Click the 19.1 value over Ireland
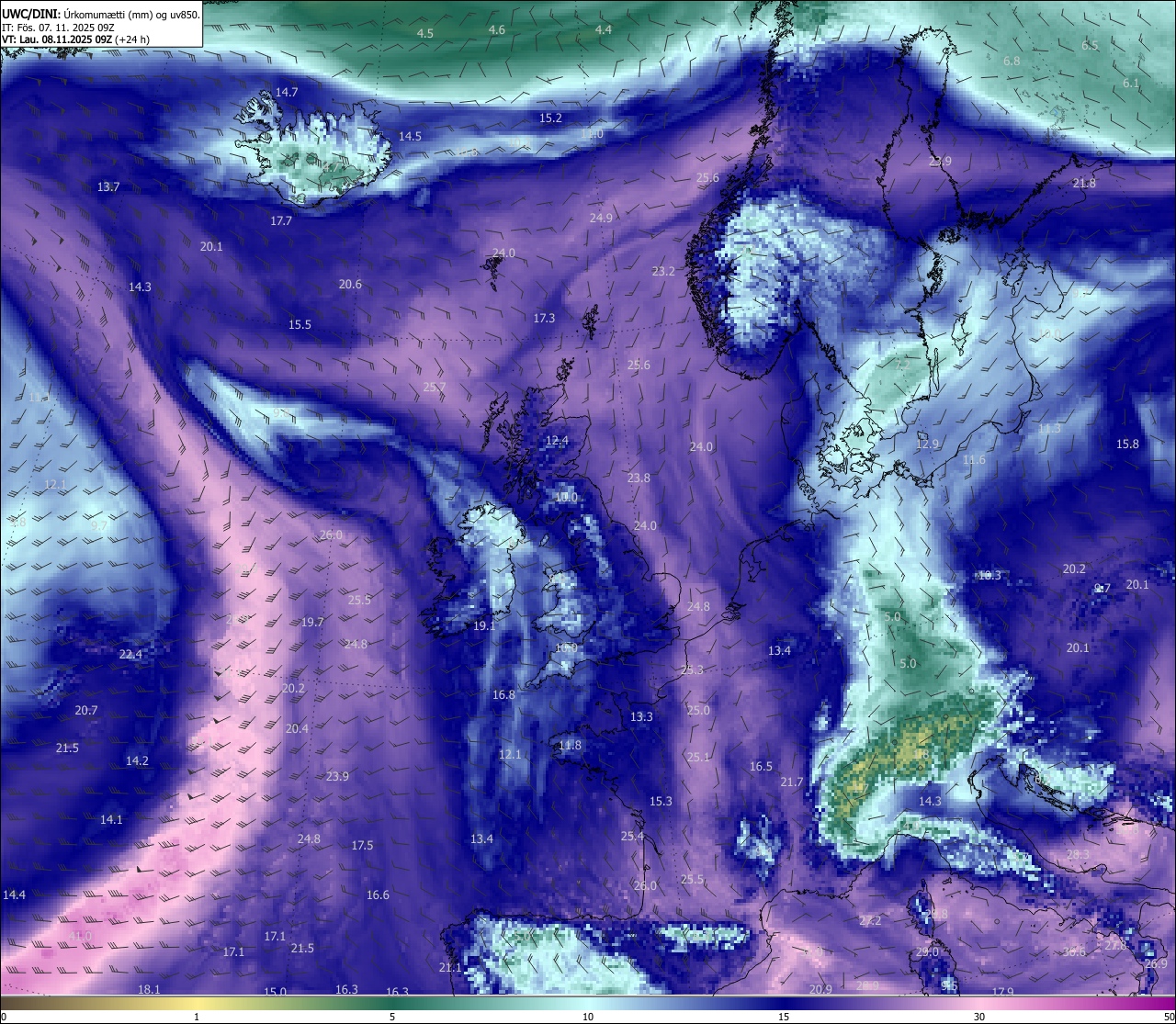1176x1024 pixels. (x=484, y=626)
